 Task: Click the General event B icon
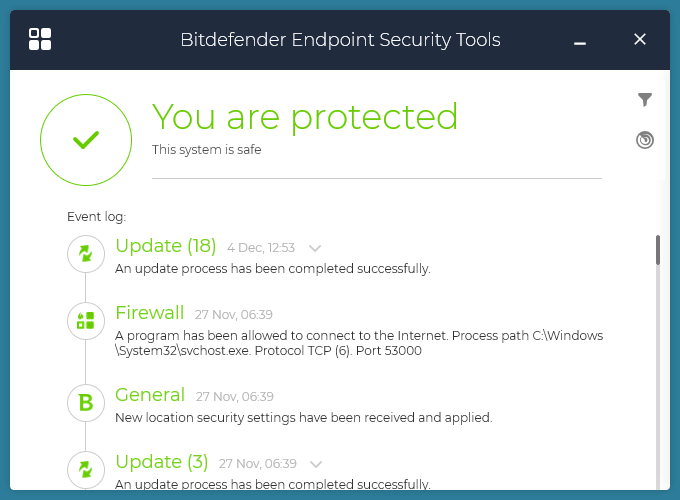point(85,402)
